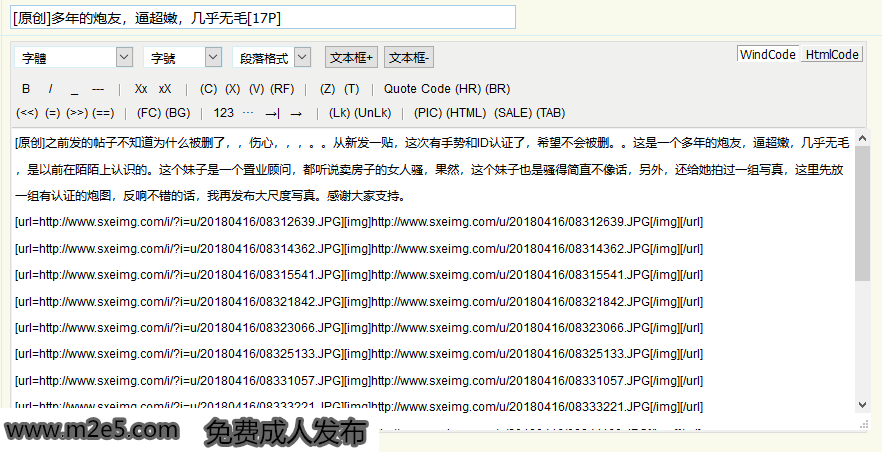Open the 字體 font dropdown

74,57
